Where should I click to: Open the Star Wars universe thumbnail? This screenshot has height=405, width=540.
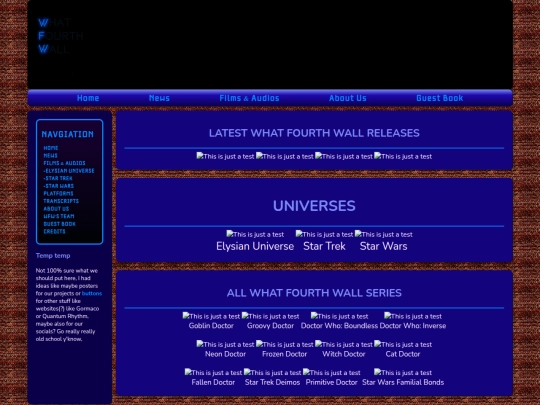(x=384, y=235)
